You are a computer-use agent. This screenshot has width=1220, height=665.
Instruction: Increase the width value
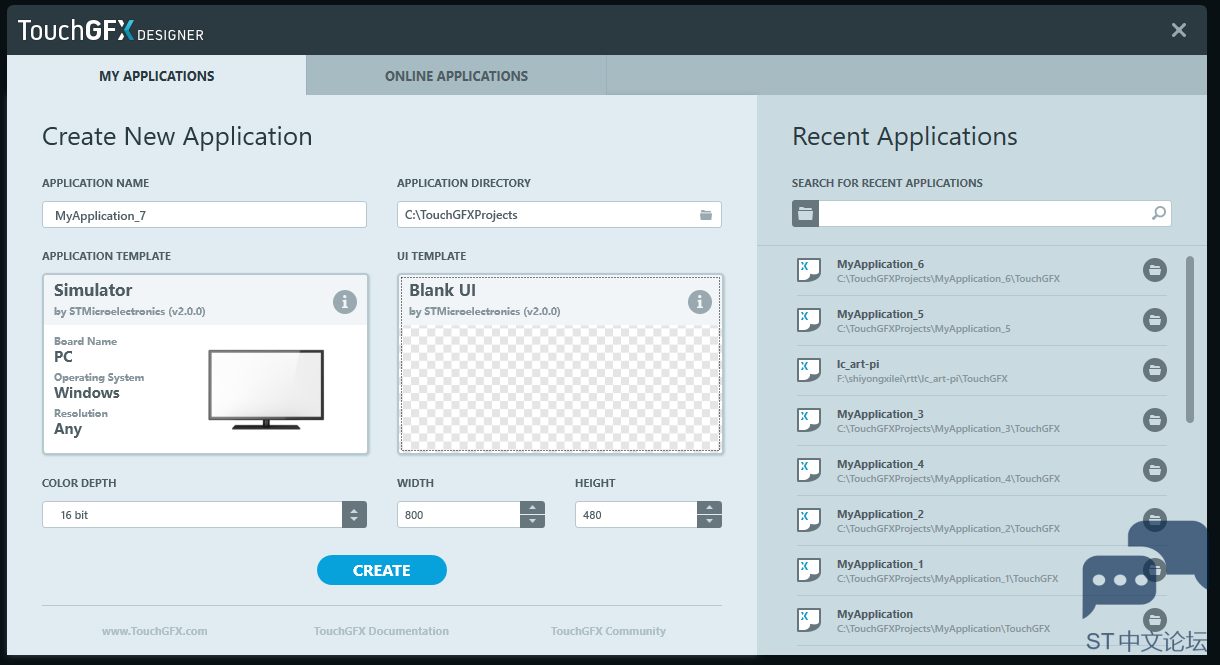[x=533, y=508]
